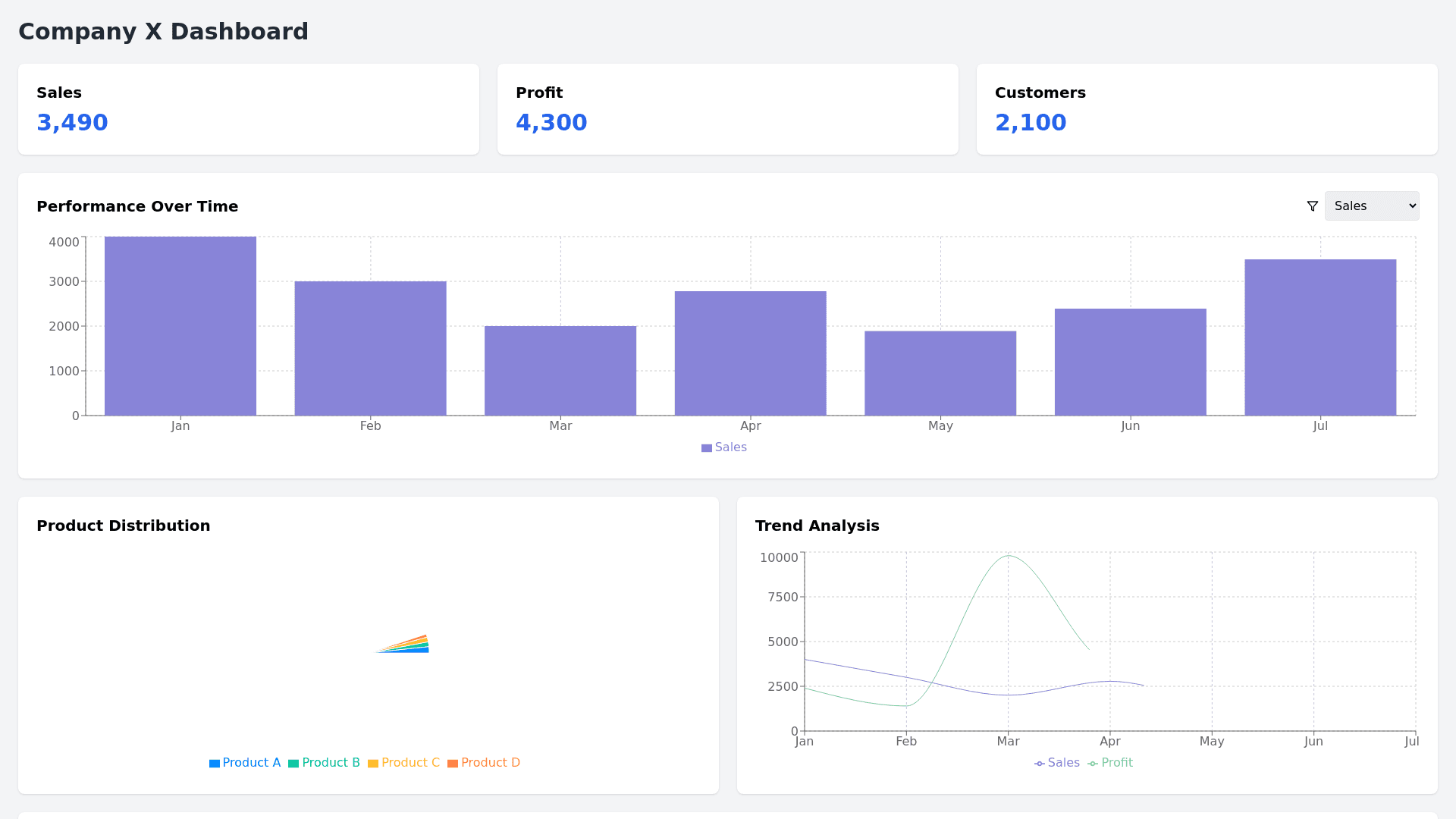
Task: Toggle the Sales legend in bar chart
Action: (724, 447)
